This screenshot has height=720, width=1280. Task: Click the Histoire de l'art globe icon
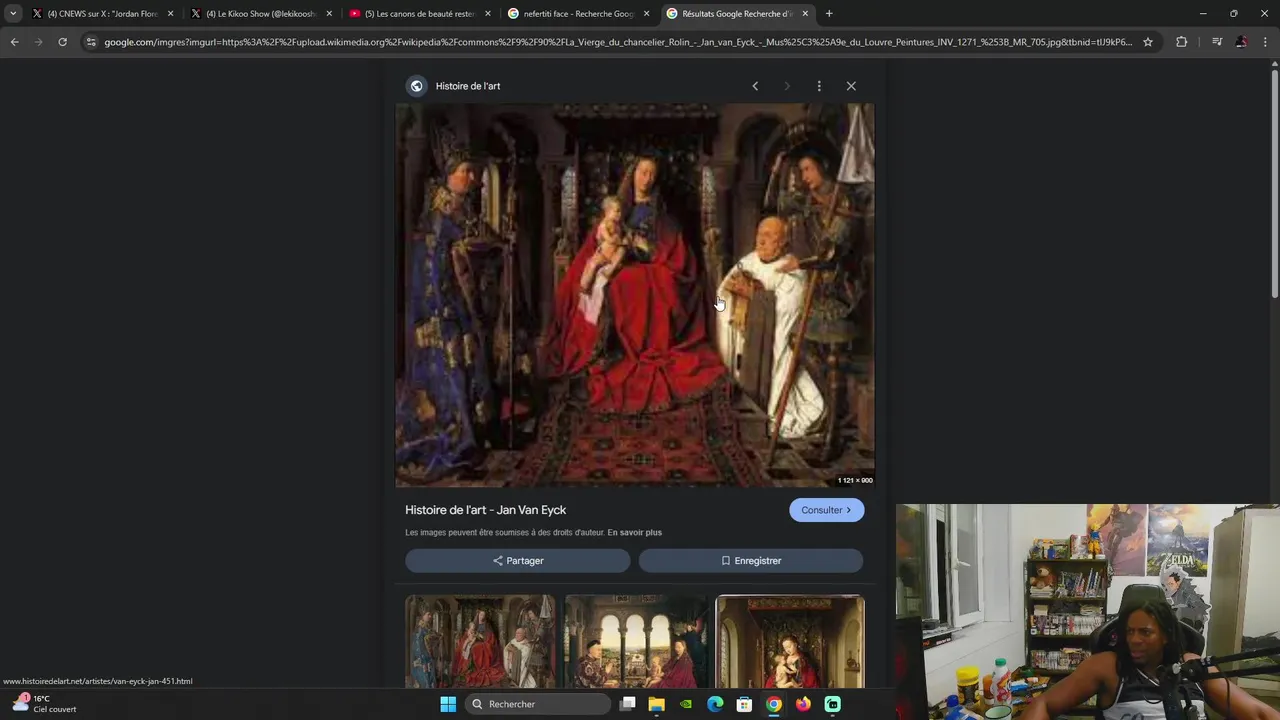click(416, 86)
